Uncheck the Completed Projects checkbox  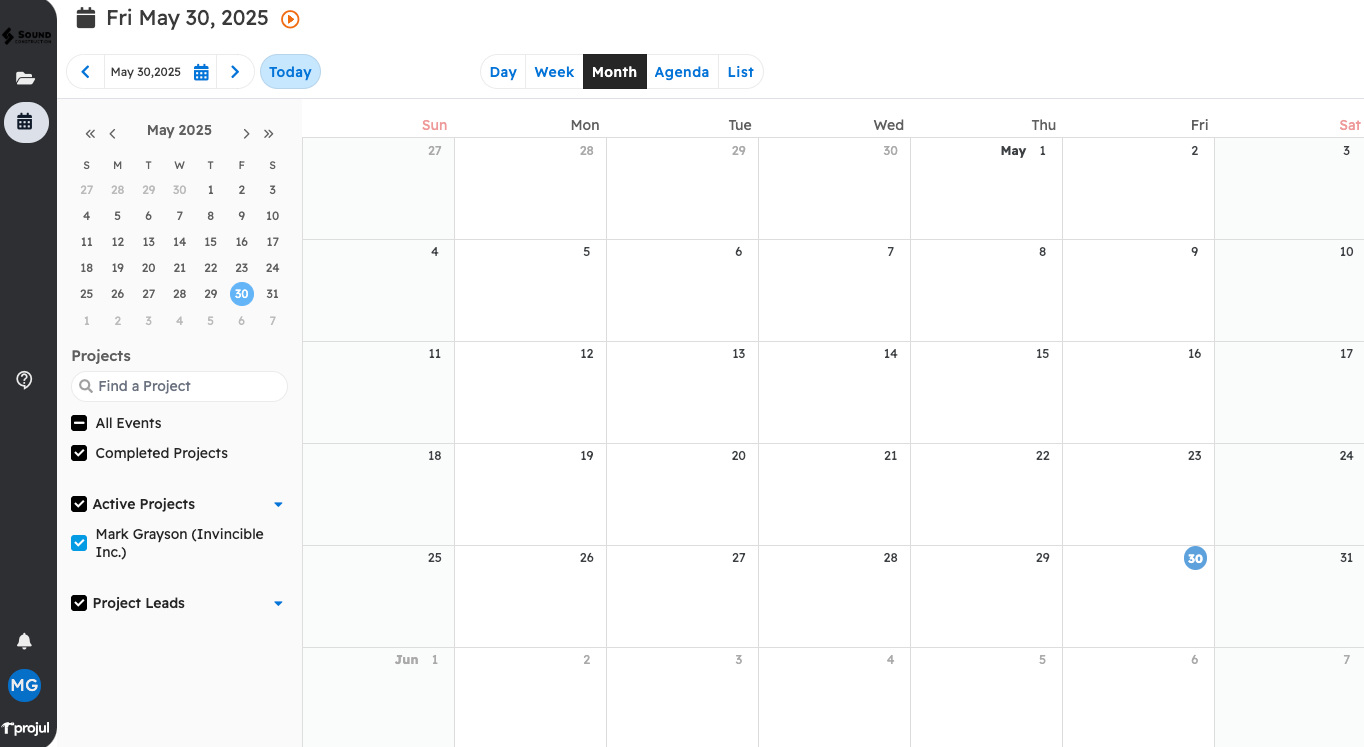point(80,453)
